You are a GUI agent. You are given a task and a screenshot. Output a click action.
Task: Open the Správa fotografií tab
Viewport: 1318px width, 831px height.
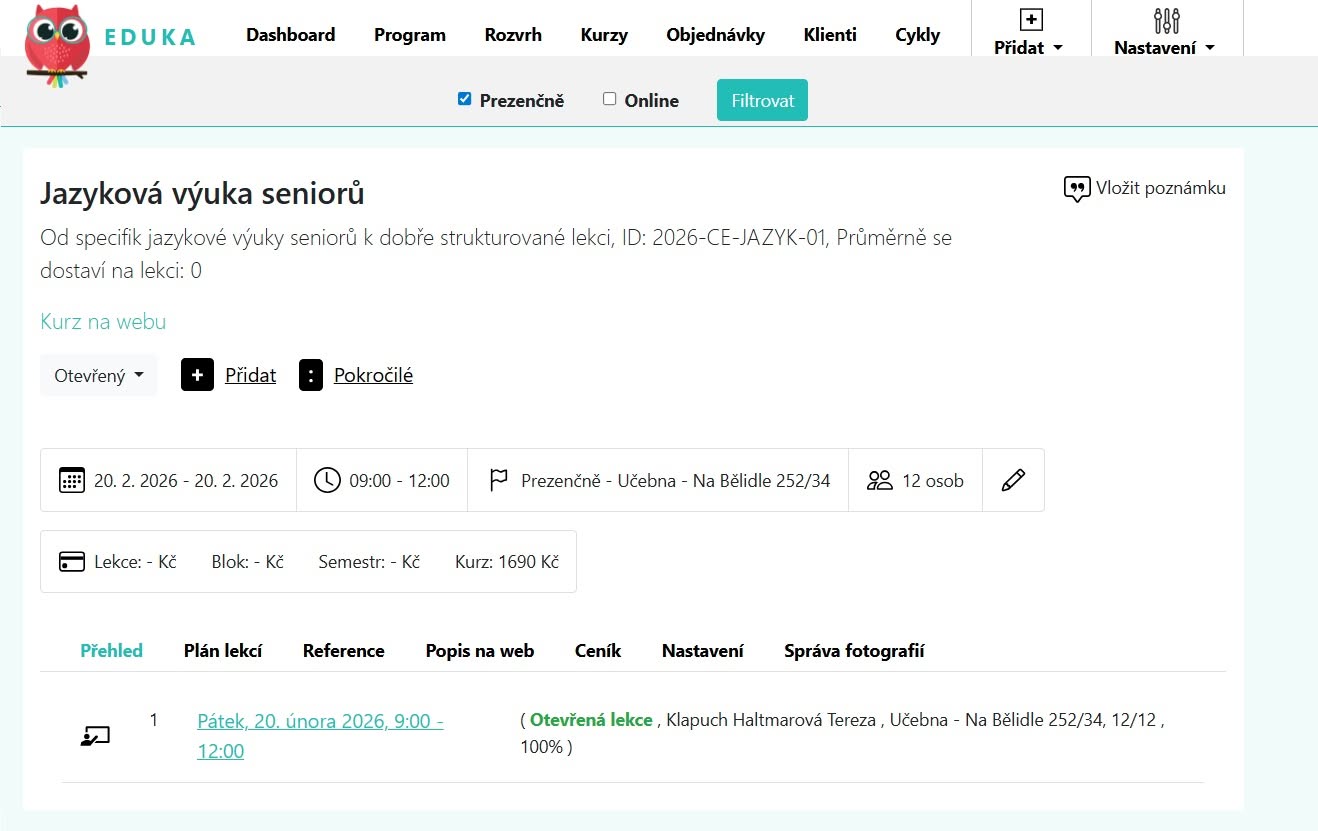pos(854,651)
